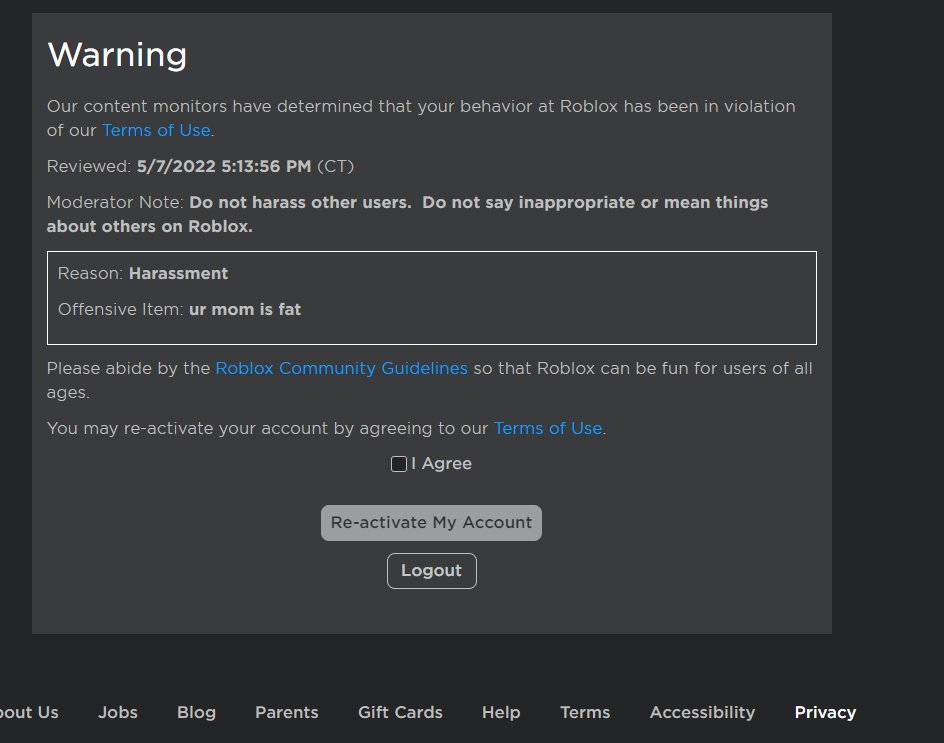Image resolution: width=944 pixels, height=743 pixels.
Task: Select the Warning heading text
Action: 117,55
